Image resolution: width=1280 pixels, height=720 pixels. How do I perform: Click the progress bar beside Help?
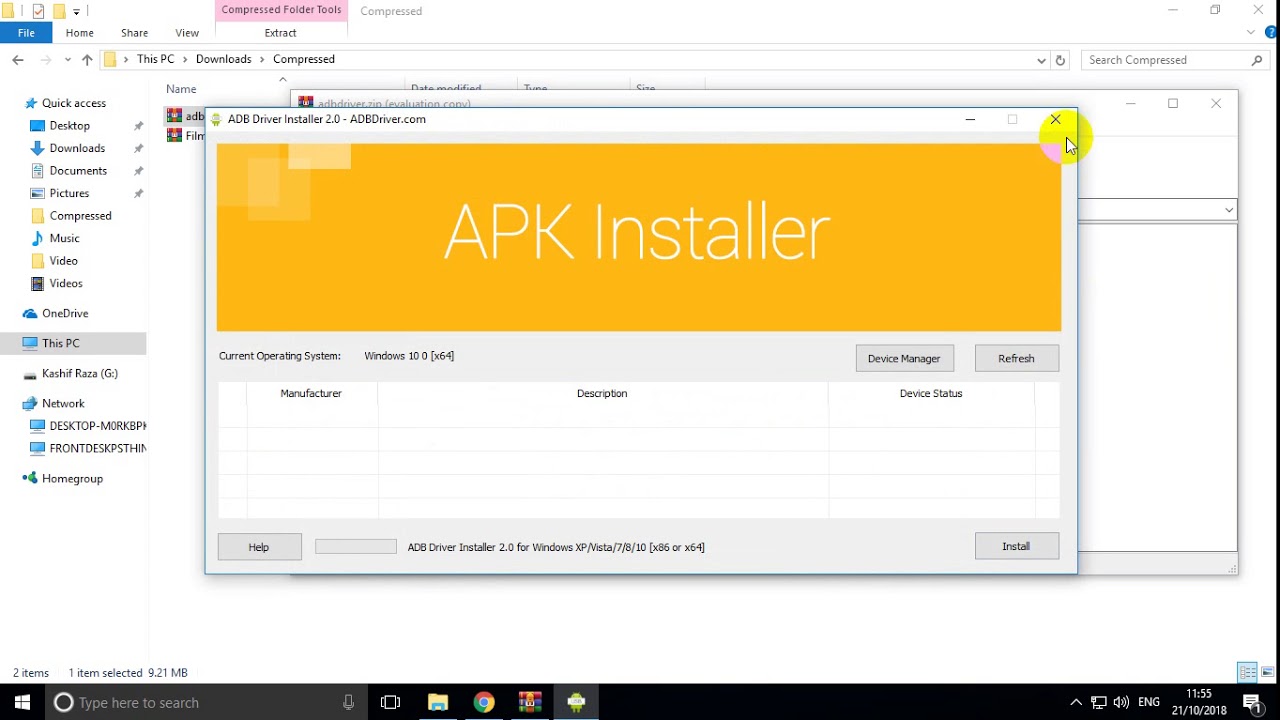point(356,547)
